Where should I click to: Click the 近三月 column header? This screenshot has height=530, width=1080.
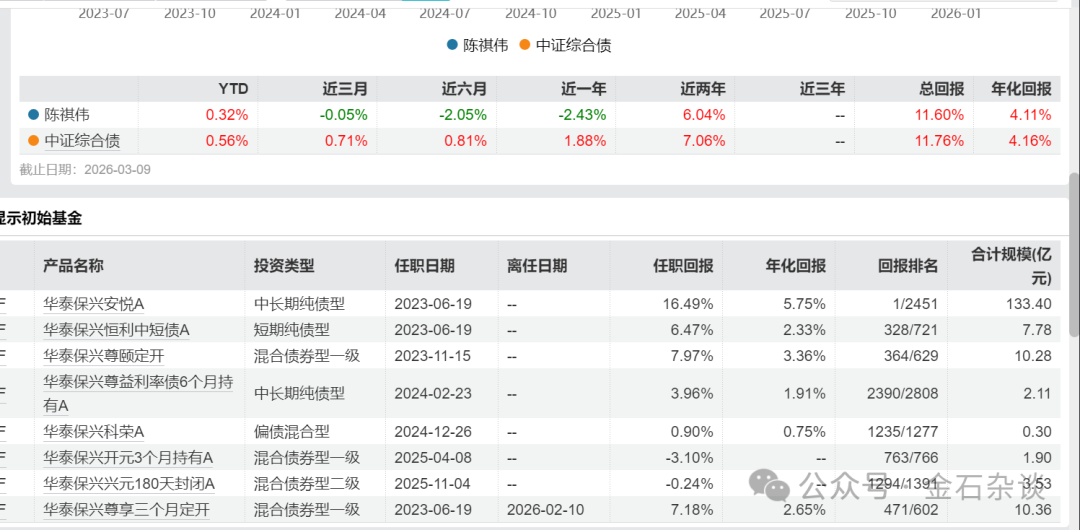[x=345, y=89]
